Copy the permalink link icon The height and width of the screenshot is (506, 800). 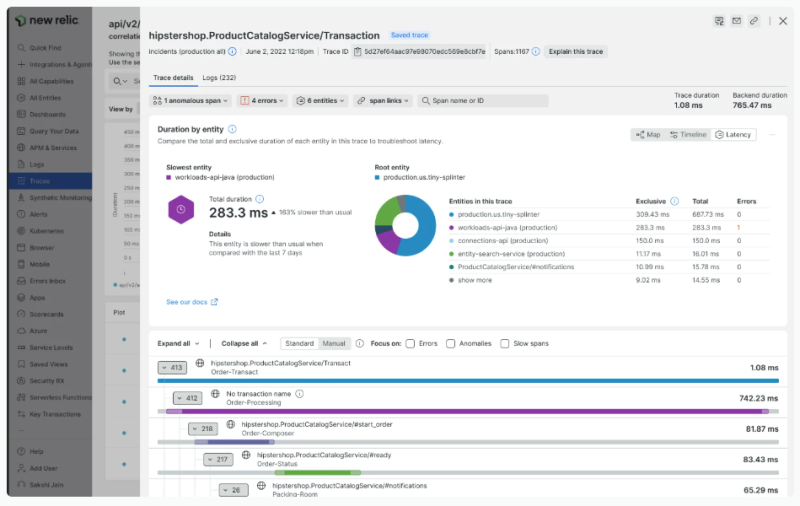(754, 21)
